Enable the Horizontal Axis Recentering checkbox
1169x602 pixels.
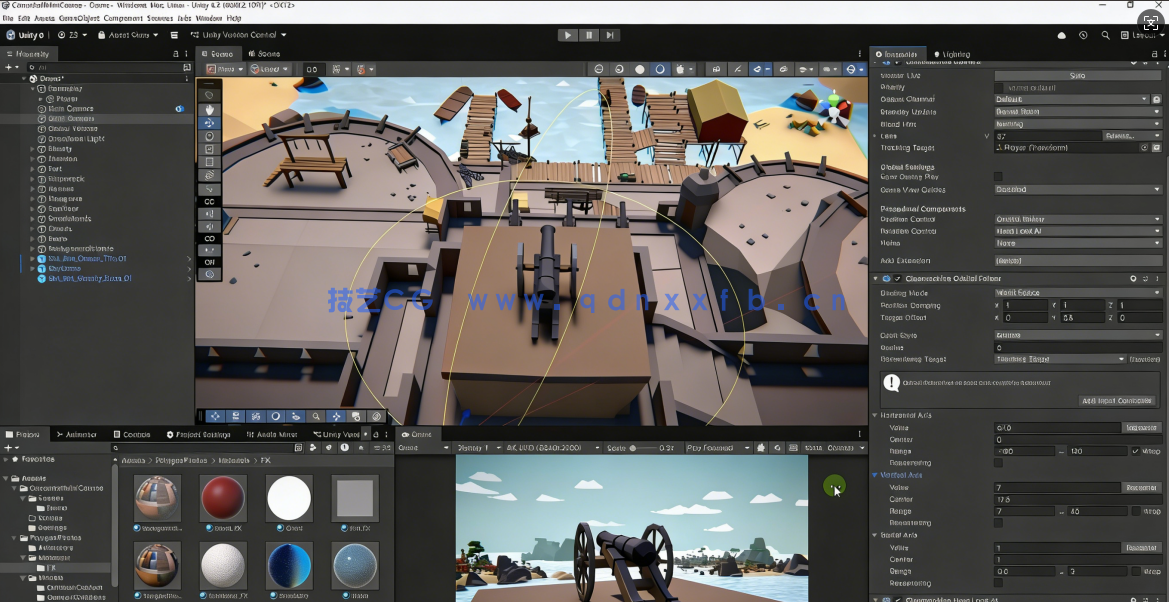tap(998, 463)
